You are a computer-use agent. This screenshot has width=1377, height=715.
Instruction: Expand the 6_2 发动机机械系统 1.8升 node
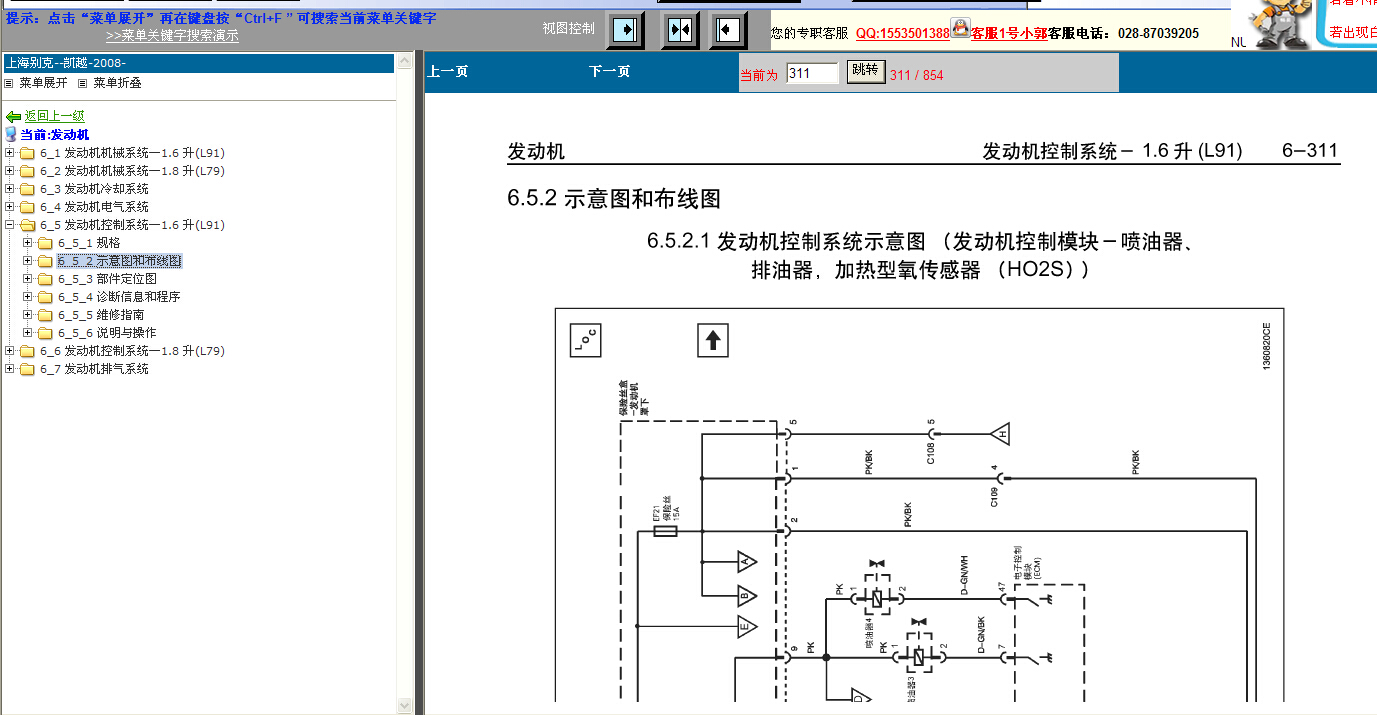(x=10, y=171)
